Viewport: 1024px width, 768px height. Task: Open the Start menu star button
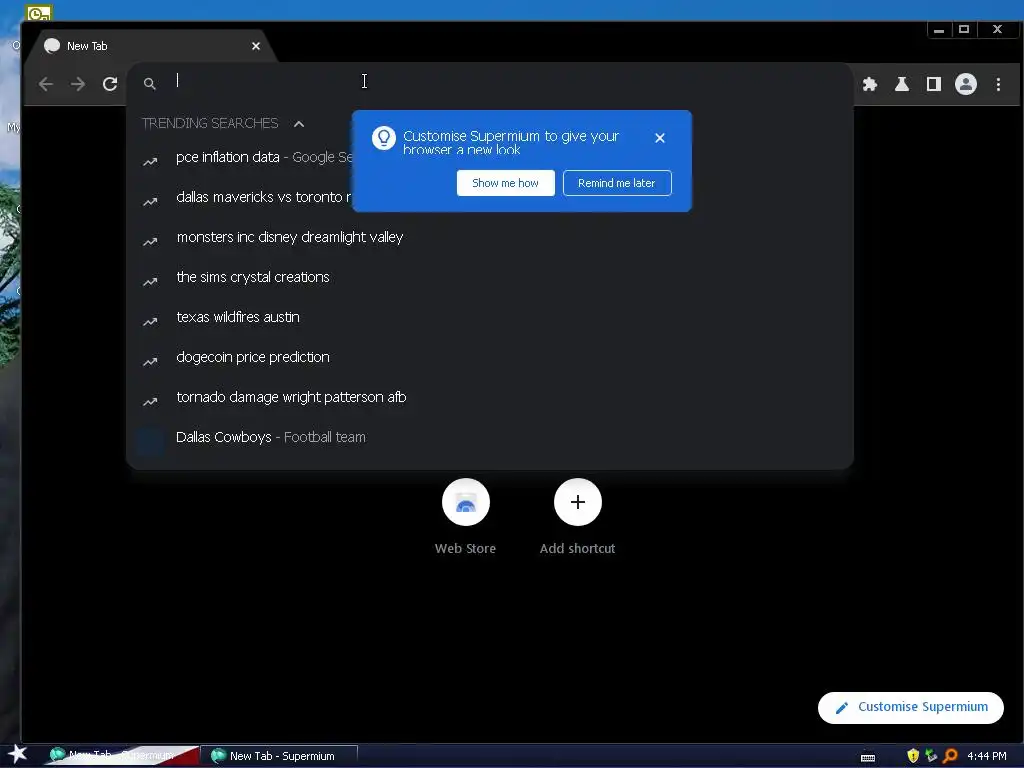(x=17, y=755)
